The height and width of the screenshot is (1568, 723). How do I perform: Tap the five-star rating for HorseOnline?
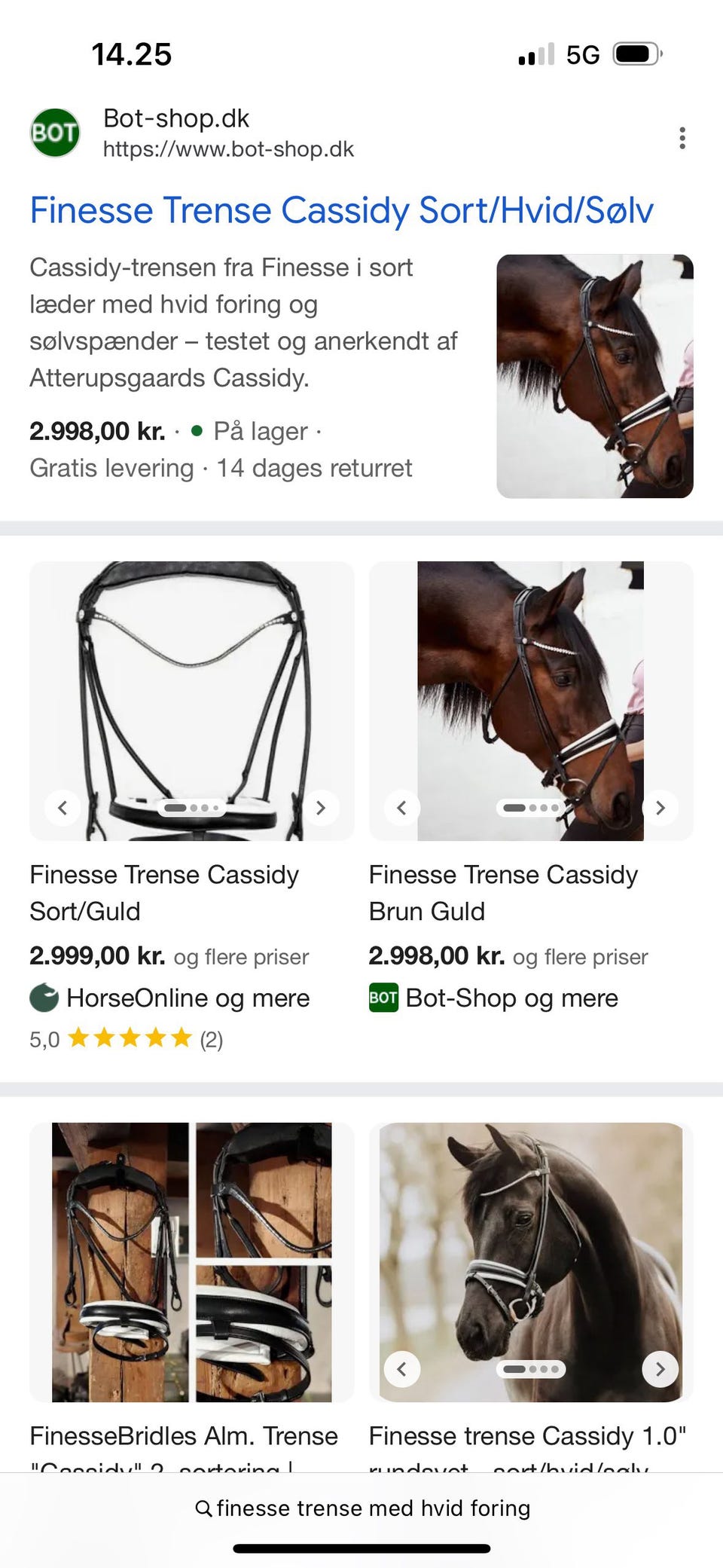click(130, 1039)
